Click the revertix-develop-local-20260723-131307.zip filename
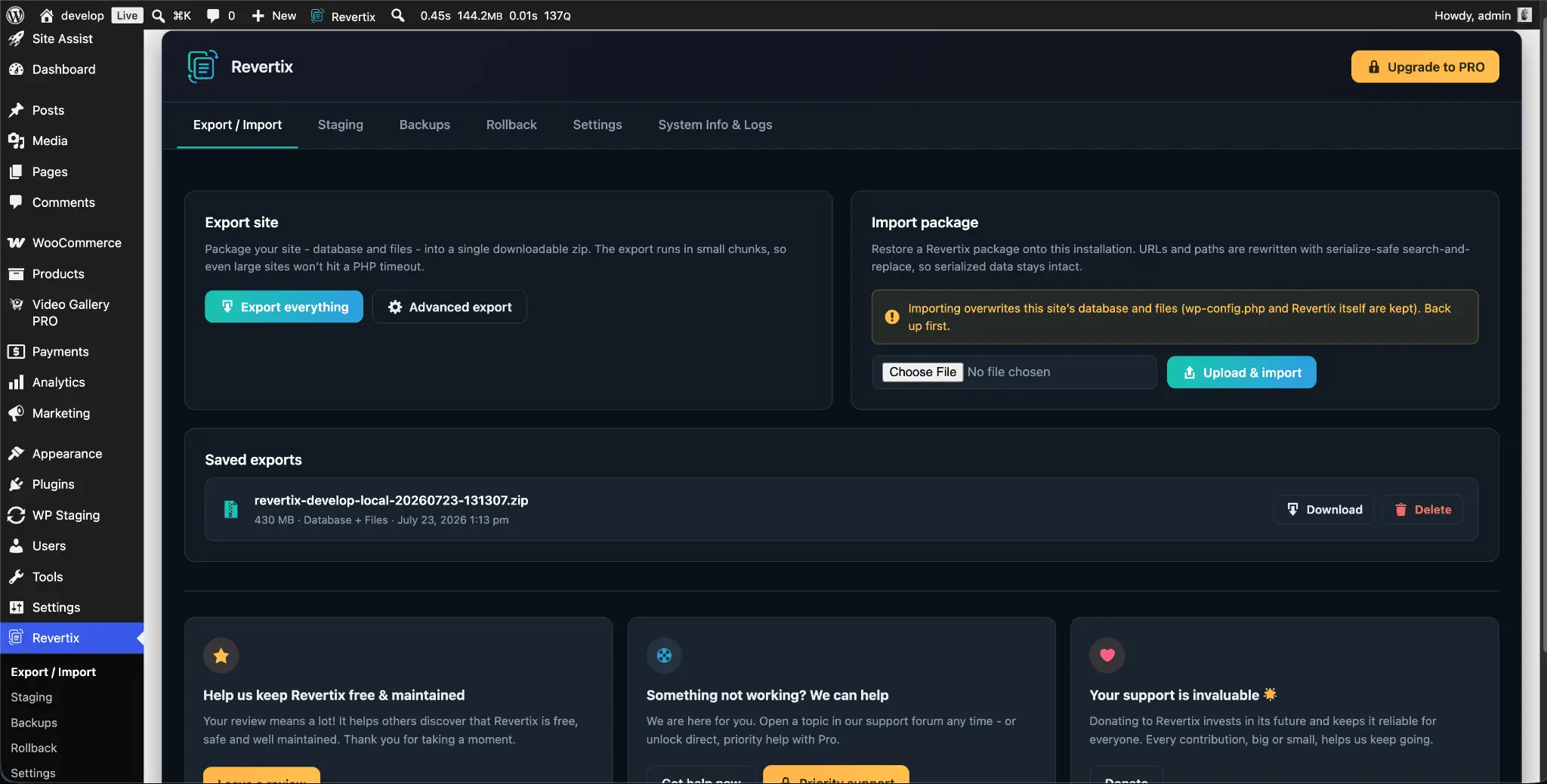 click(391, 500)
